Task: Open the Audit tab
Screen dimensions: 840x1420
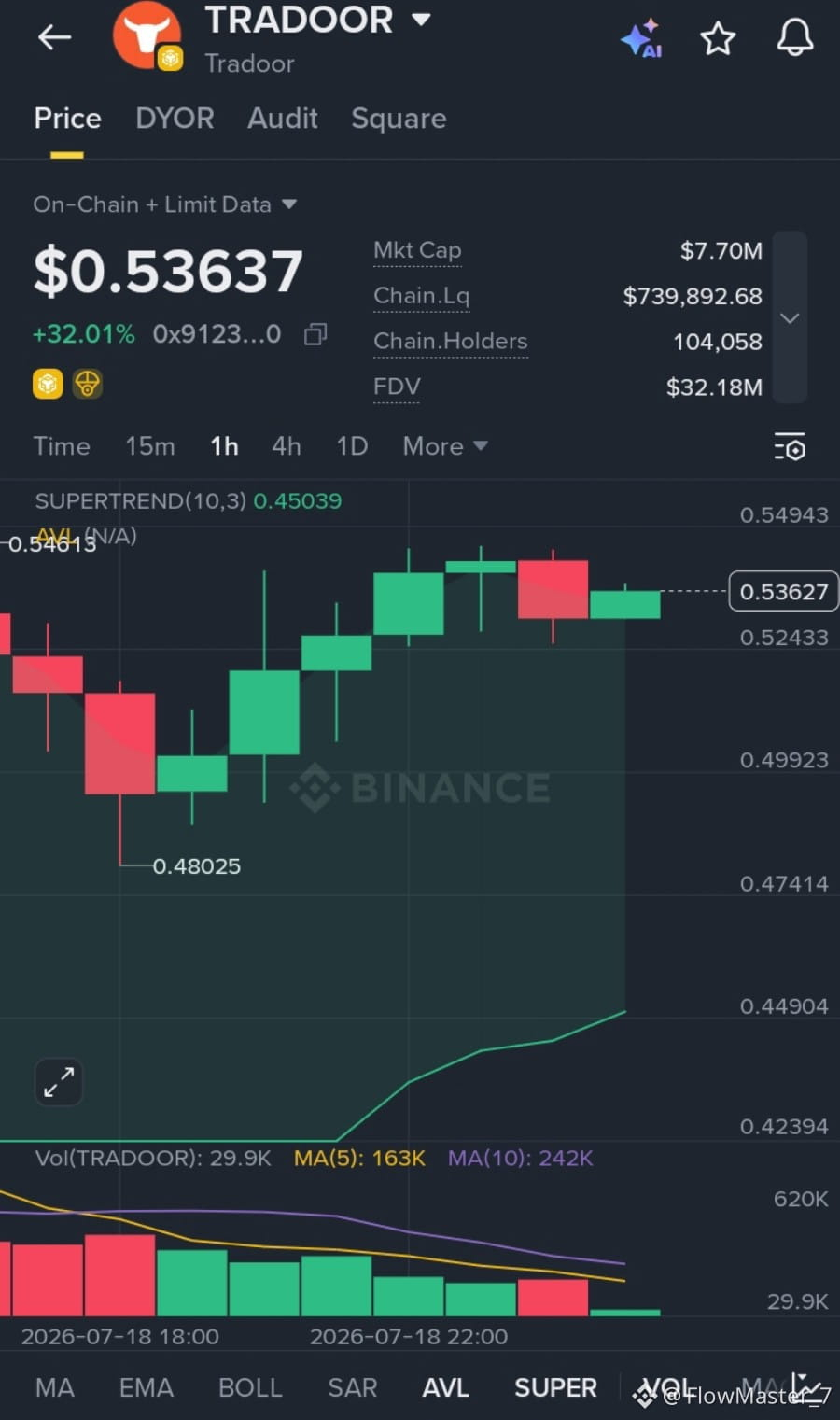Action: click(x=282, y=119)
